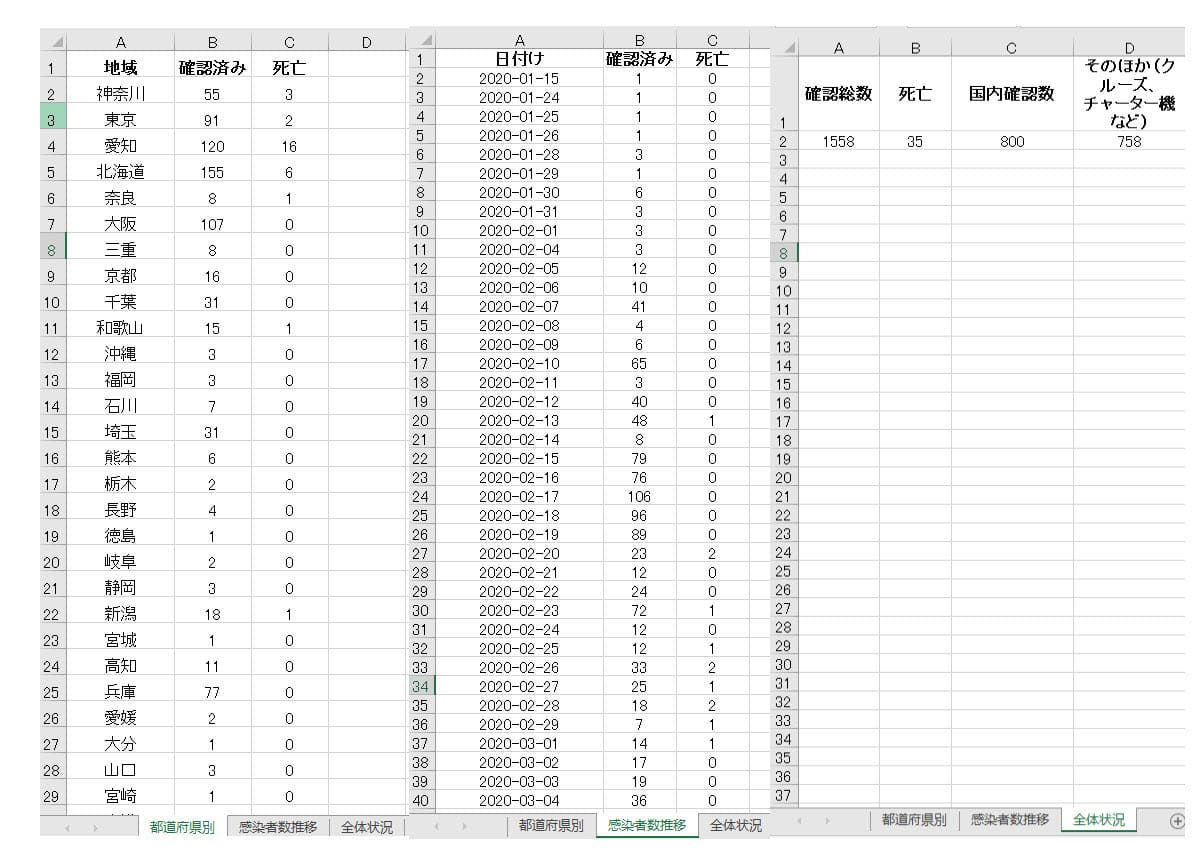1194x865 pixels.
Task: Select the 和歌山 cell
Action: point(120,328)
